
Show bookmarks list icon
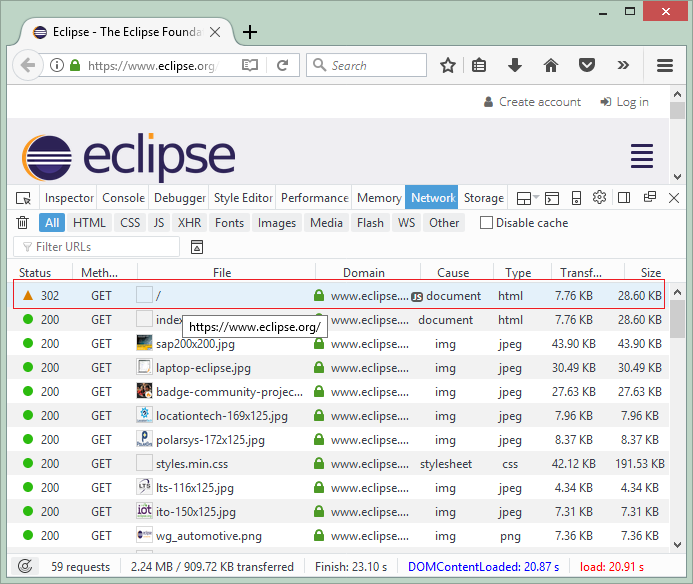point(479,65)
